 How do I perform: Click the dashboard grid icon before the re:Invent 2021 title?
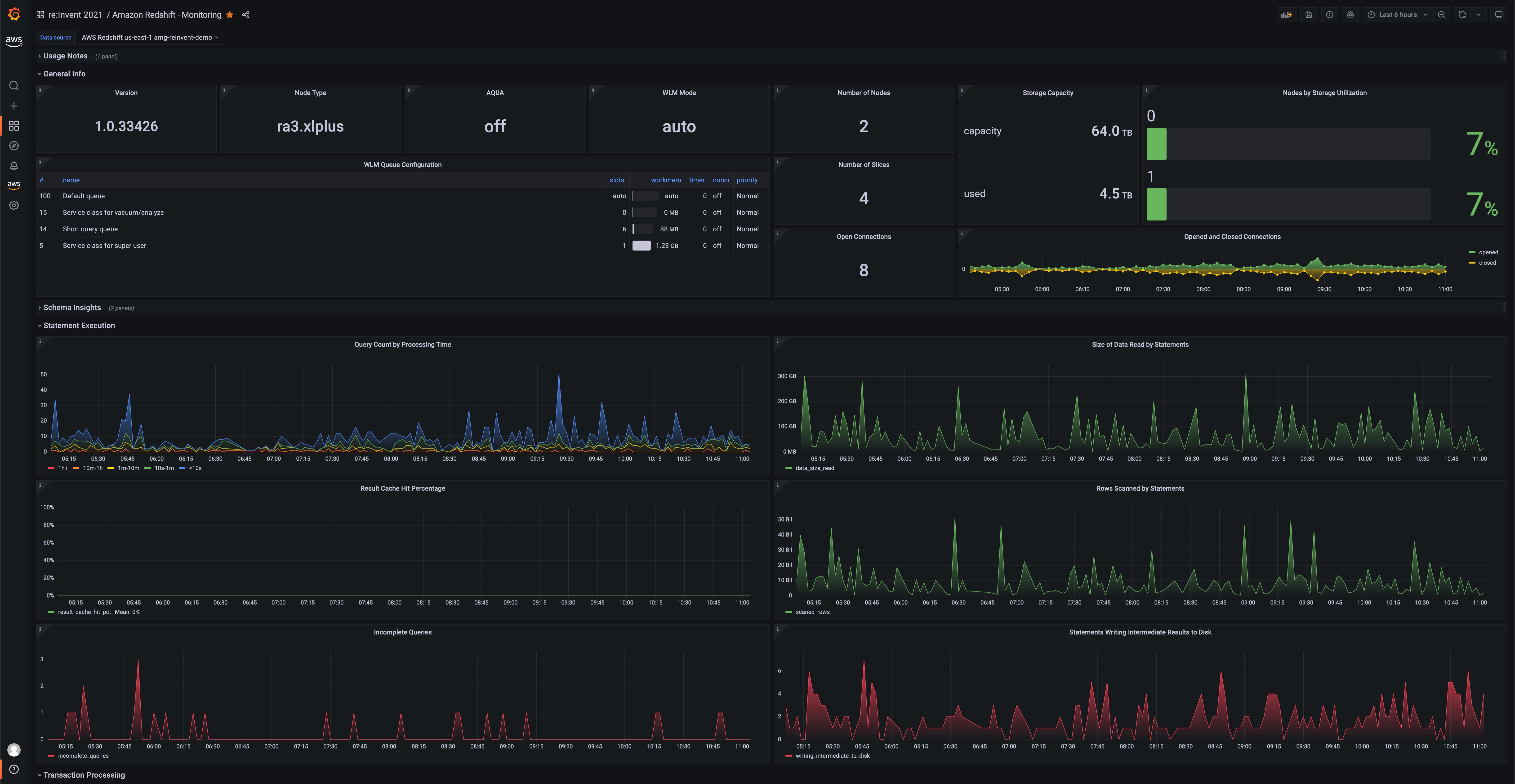(40, 15)
